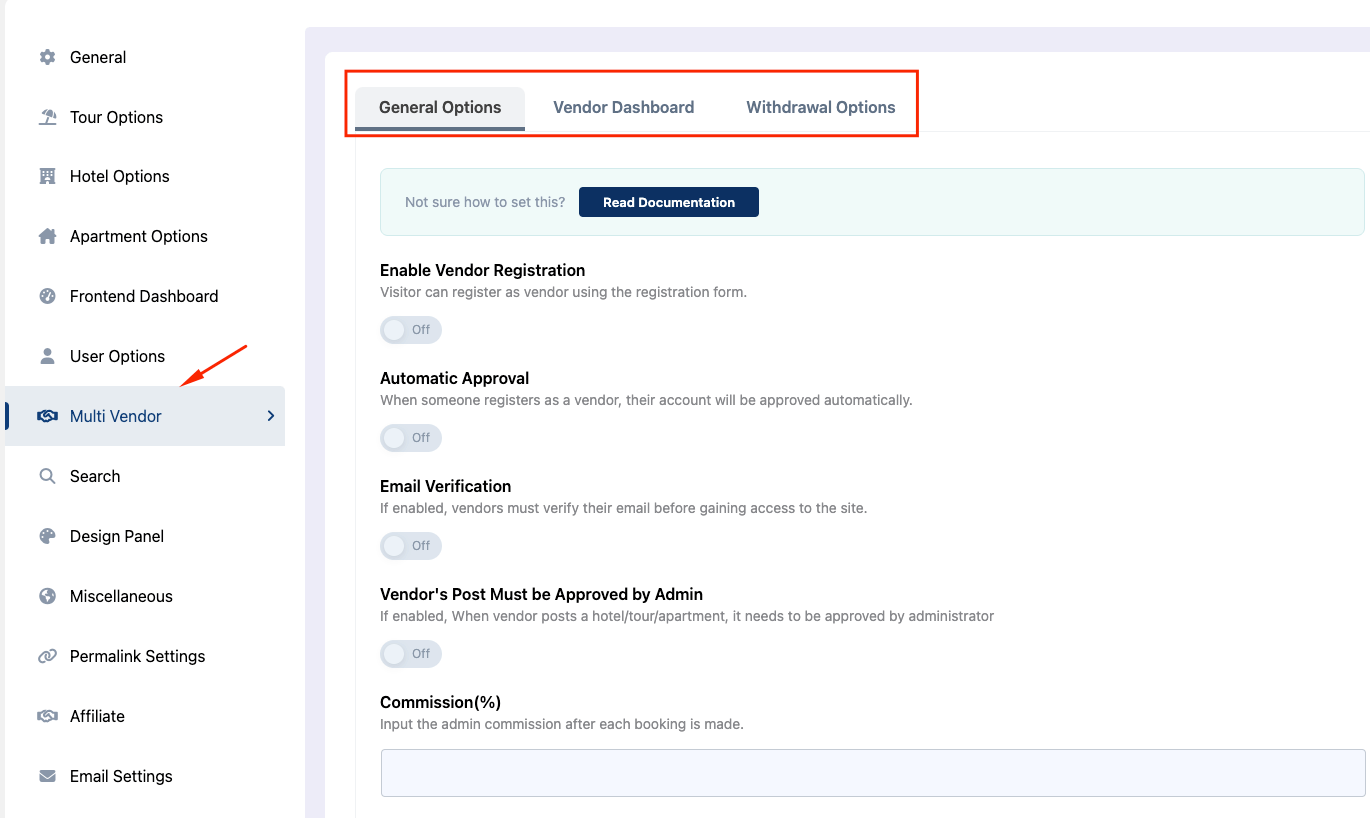Enable Vendor's Post Must be Approved toggle

(410, 654)
